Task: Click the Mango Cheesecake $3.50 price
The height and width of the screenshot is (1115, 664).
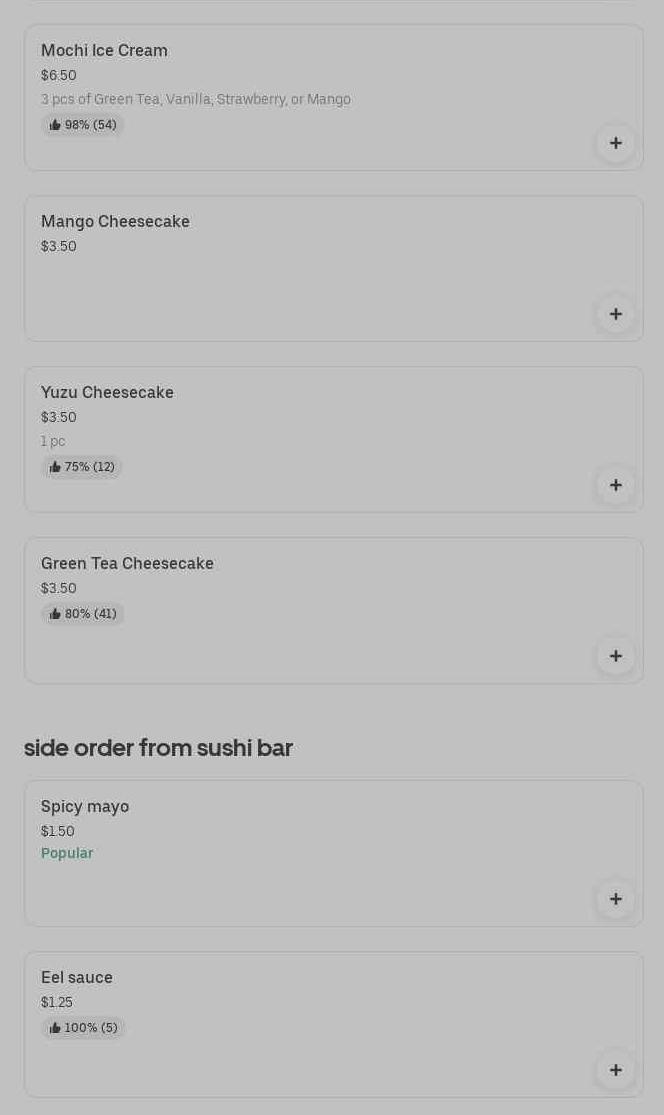Action: (x=59, y=246)
